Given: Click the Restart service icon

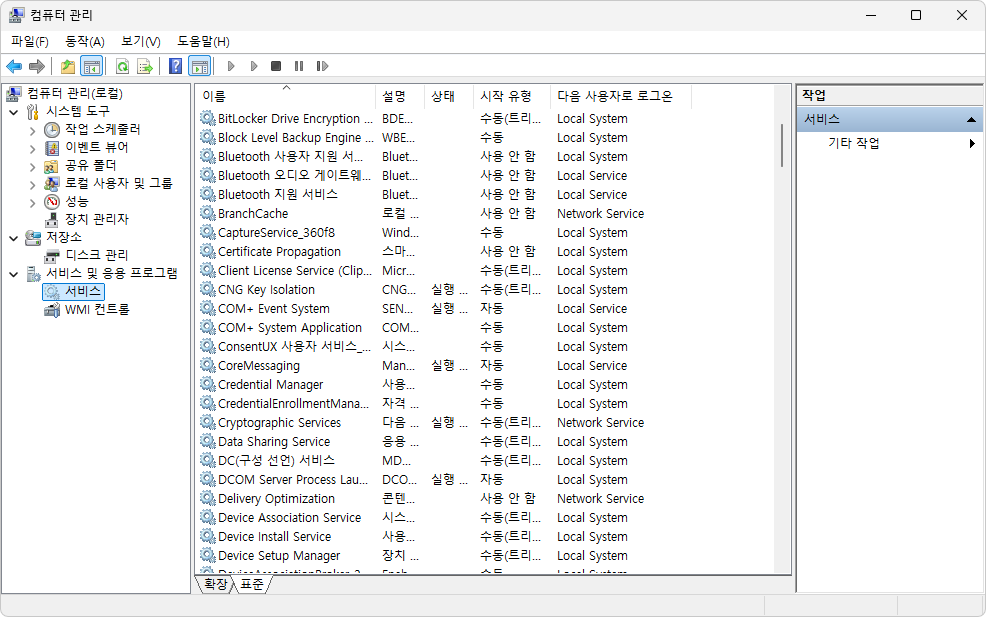Looking at the screenshot, I should click(322, 66).
